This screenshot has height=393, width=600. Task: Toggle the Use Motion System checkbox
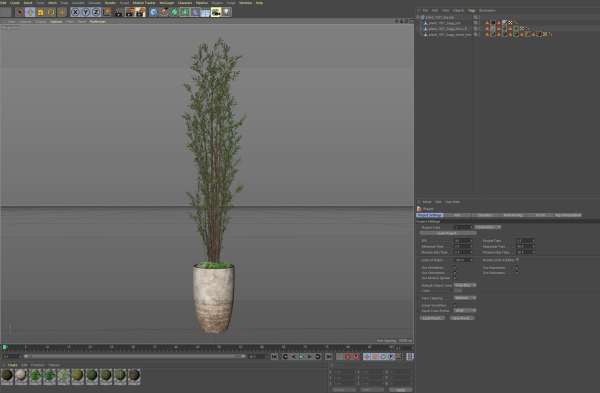pyautogui.click(x=455, y=278)
